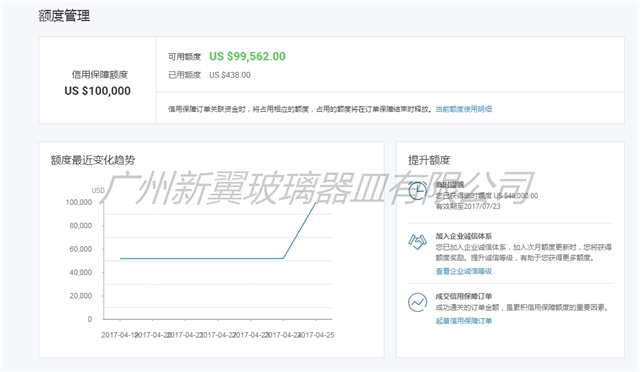Open the 起草信用保障订单 link

click(x=463, y=321)
